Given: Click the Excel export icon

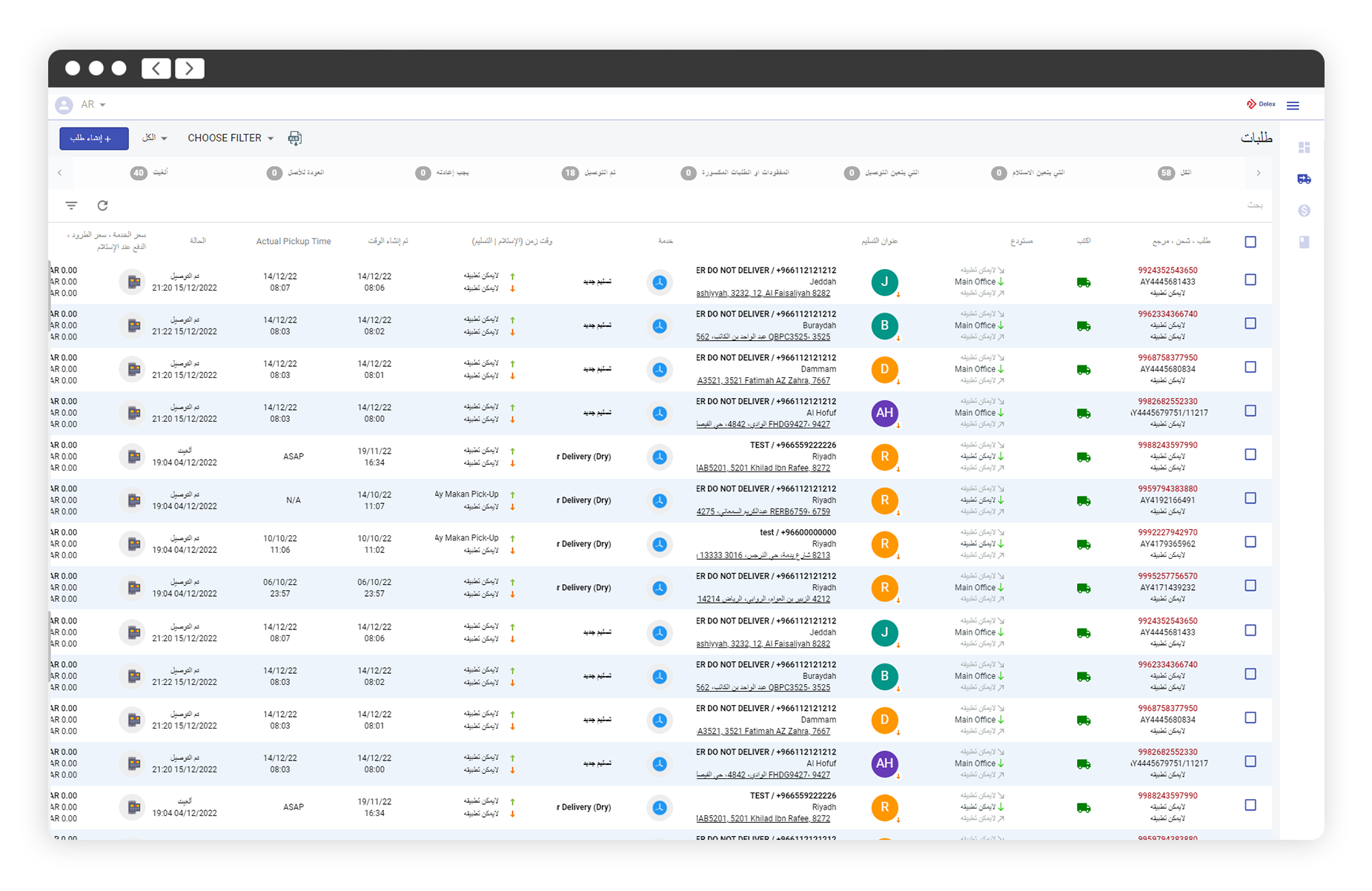Looking at the screenshot, I should [x=294, y=138].
